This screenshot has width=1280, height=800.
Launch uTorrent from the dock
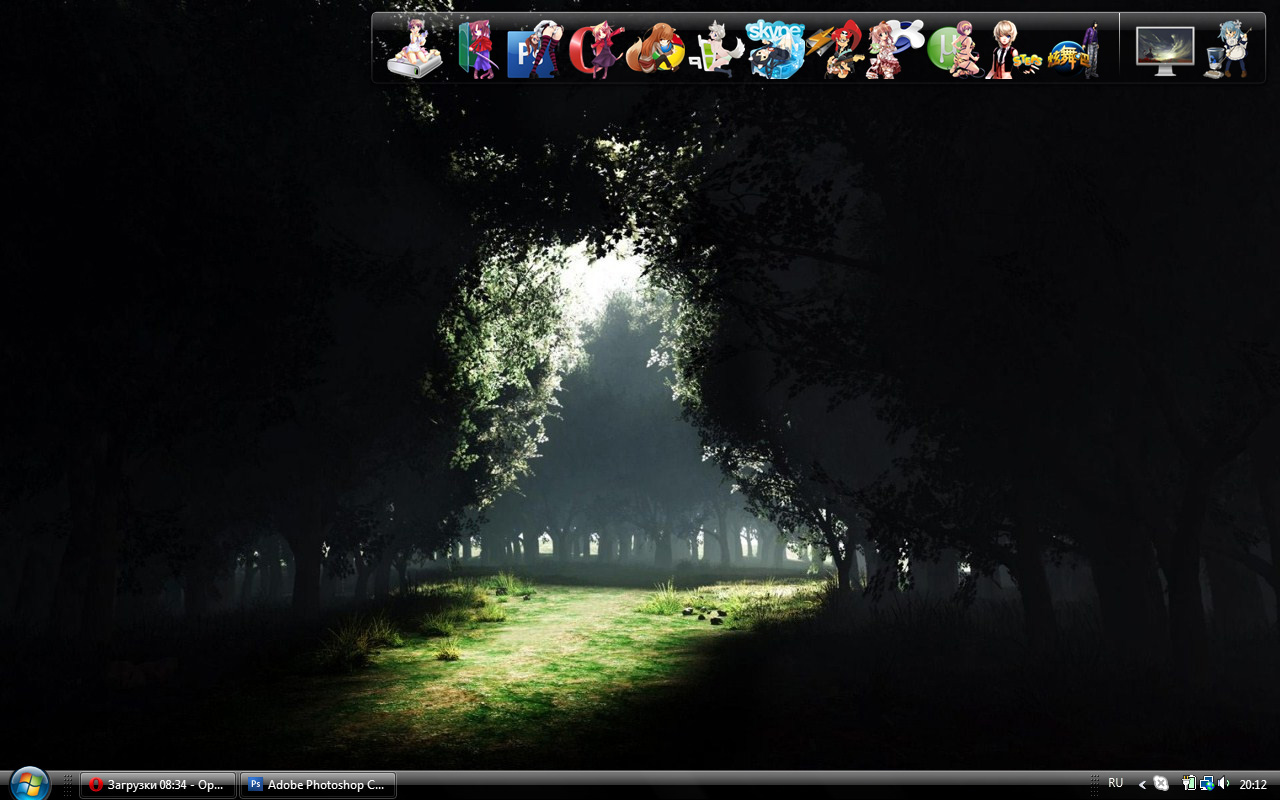pyautogui.click(x=954, y=49)
